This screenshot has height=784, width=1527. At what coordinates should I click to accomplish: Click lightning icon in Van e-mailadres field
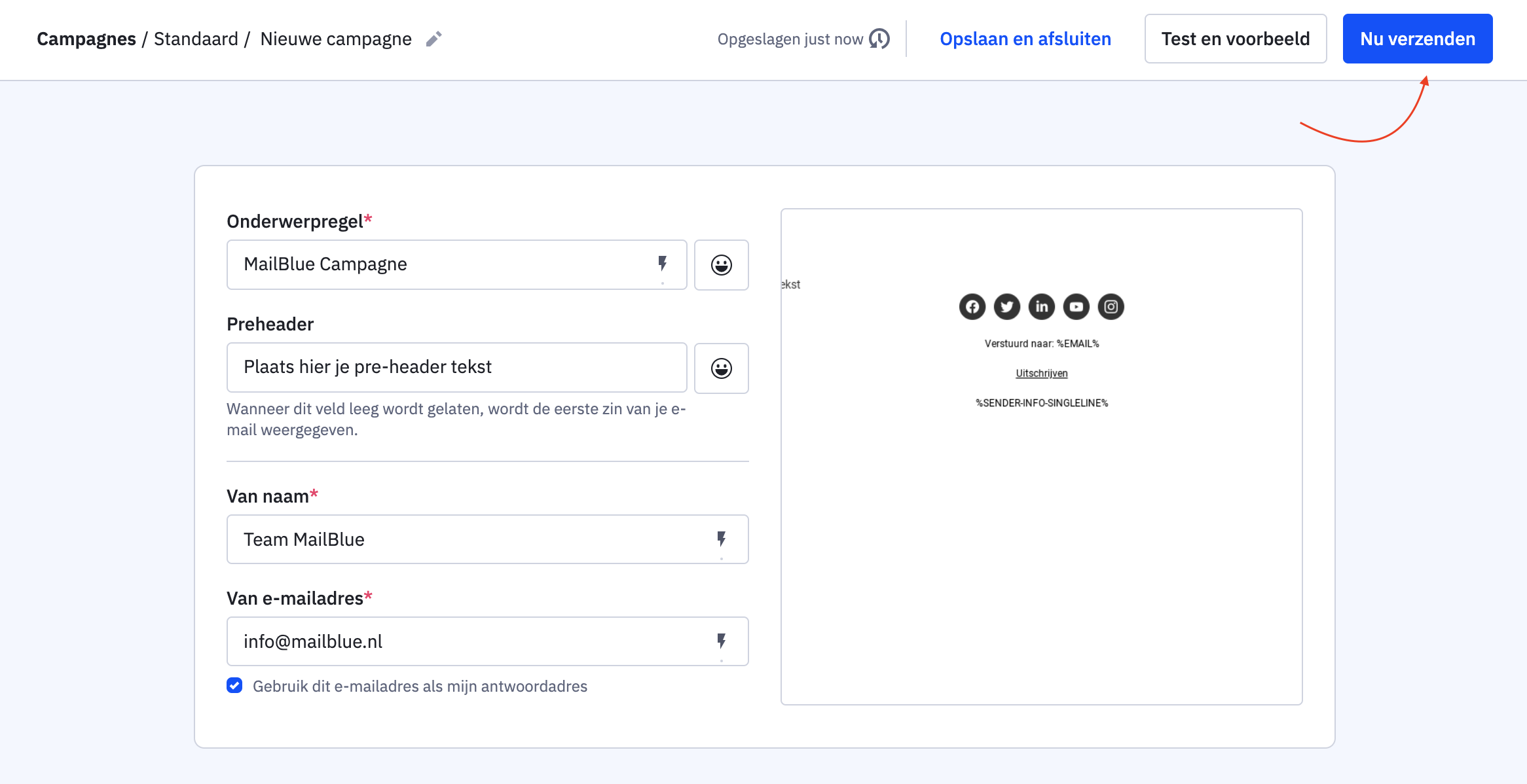(722, 641)
